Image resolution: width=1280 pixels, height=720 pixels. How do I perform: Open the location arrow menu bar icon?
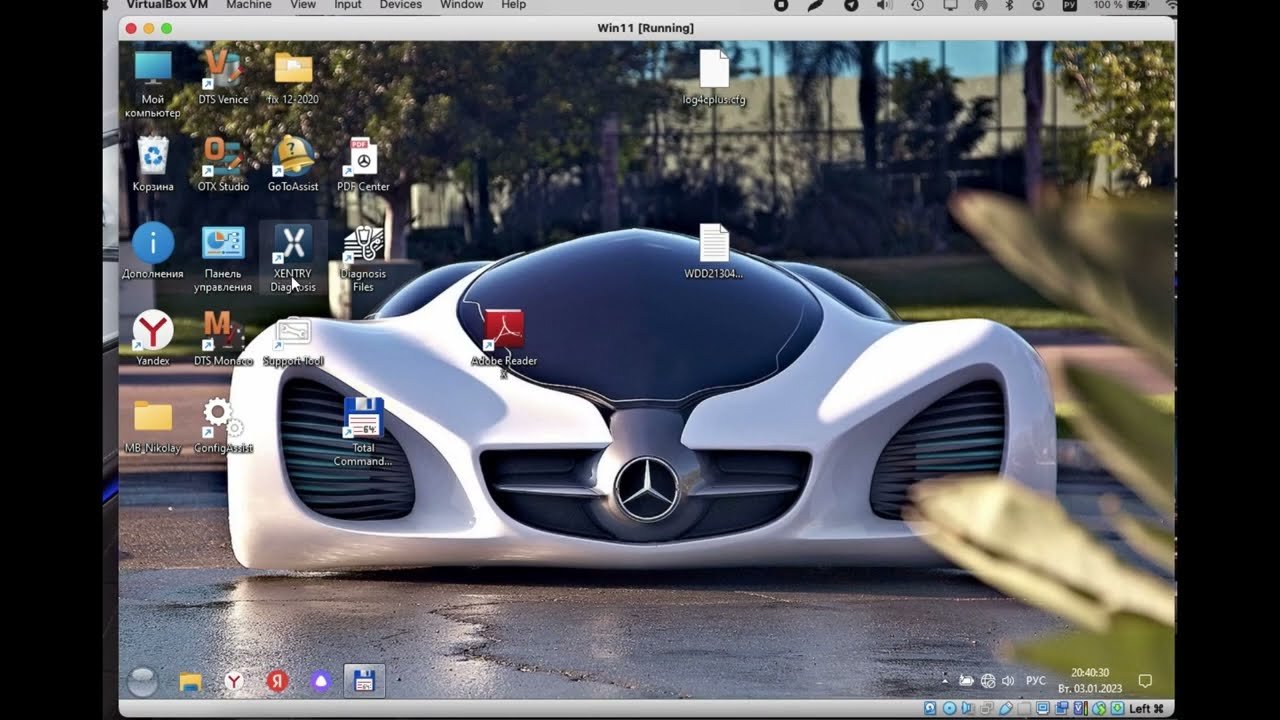pyautogui.click(x=851, y=5)
